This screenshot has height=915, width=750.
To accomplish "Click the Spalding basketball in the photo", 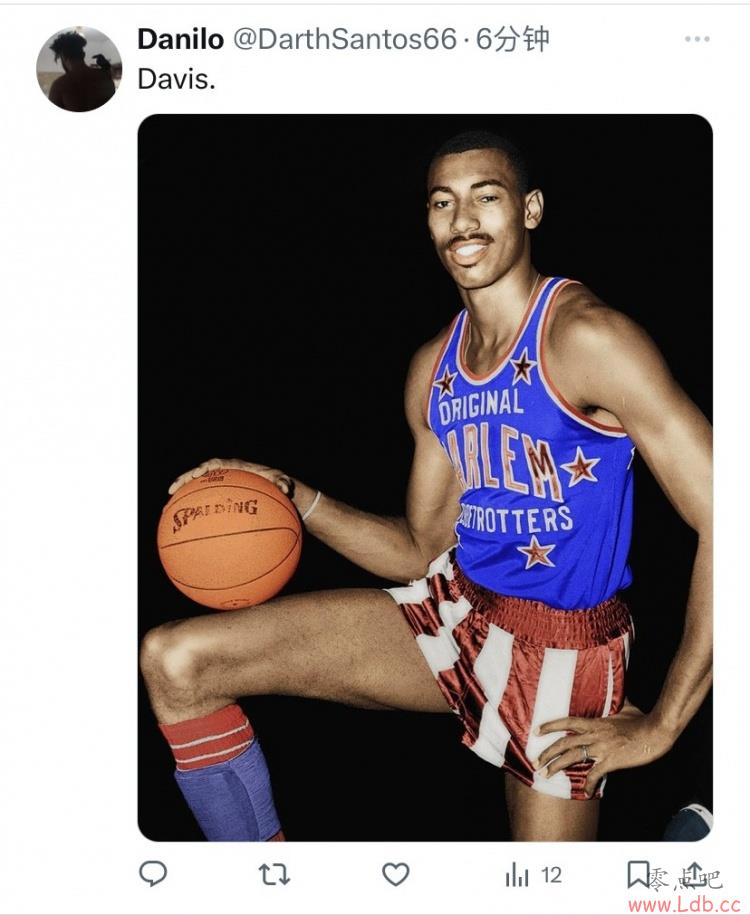I will pyautogui.click(x=229, y=539).
